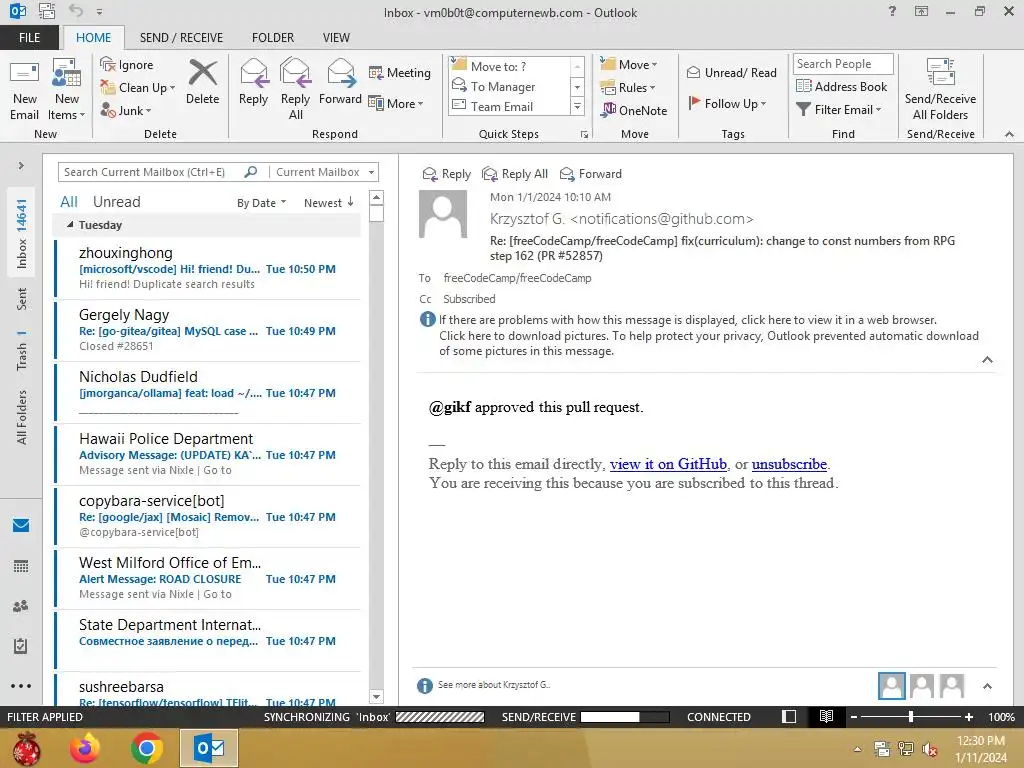Open the Filter Email dropdown

point(839,110)
